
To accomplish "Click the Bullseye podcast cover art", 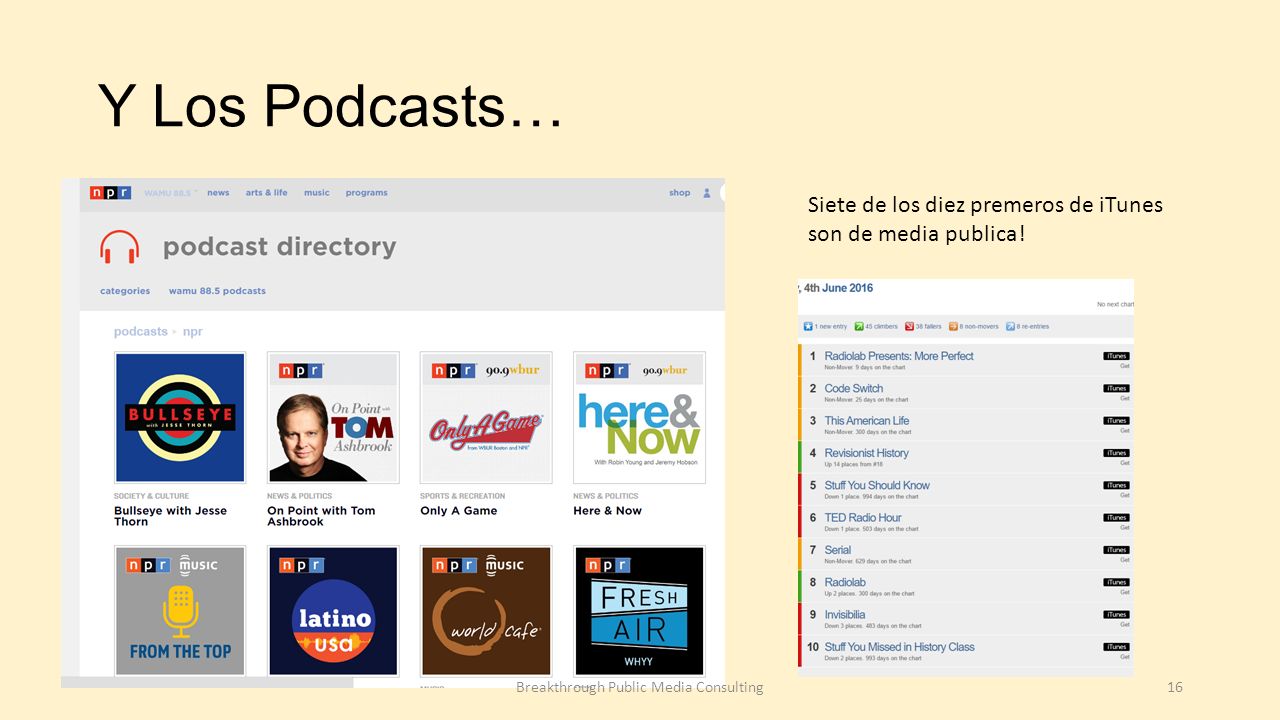I will [180, 418].
